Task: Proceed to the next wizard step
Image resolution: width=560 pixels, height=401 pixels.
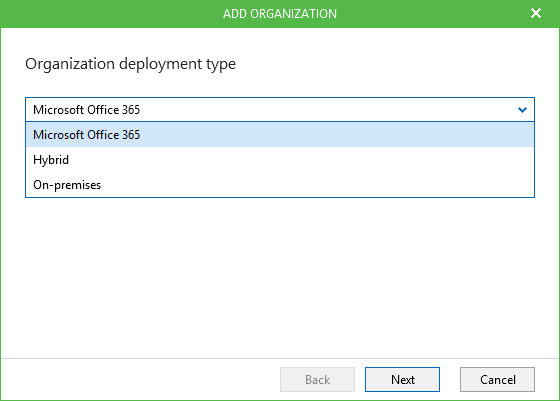Action: [x=402, y=379]
